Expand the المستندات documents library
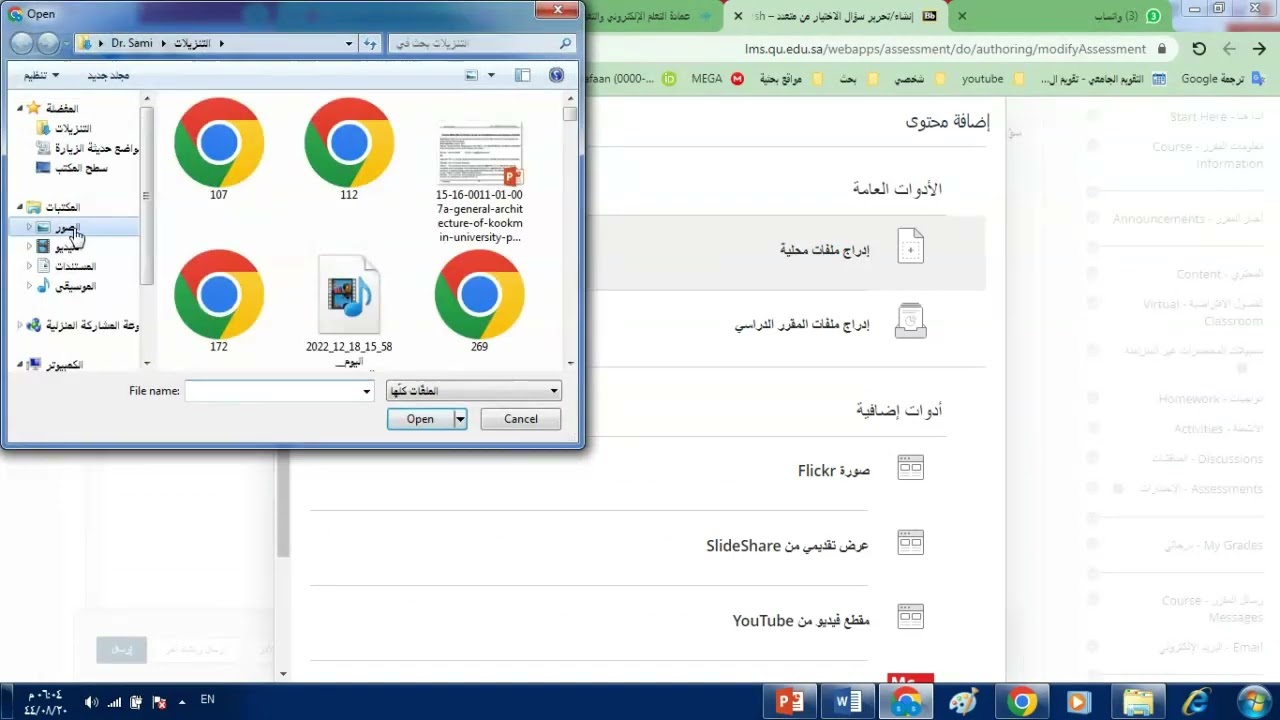Image resolution: width=1280 pixels, height=720 pixels. pos(29,266)
